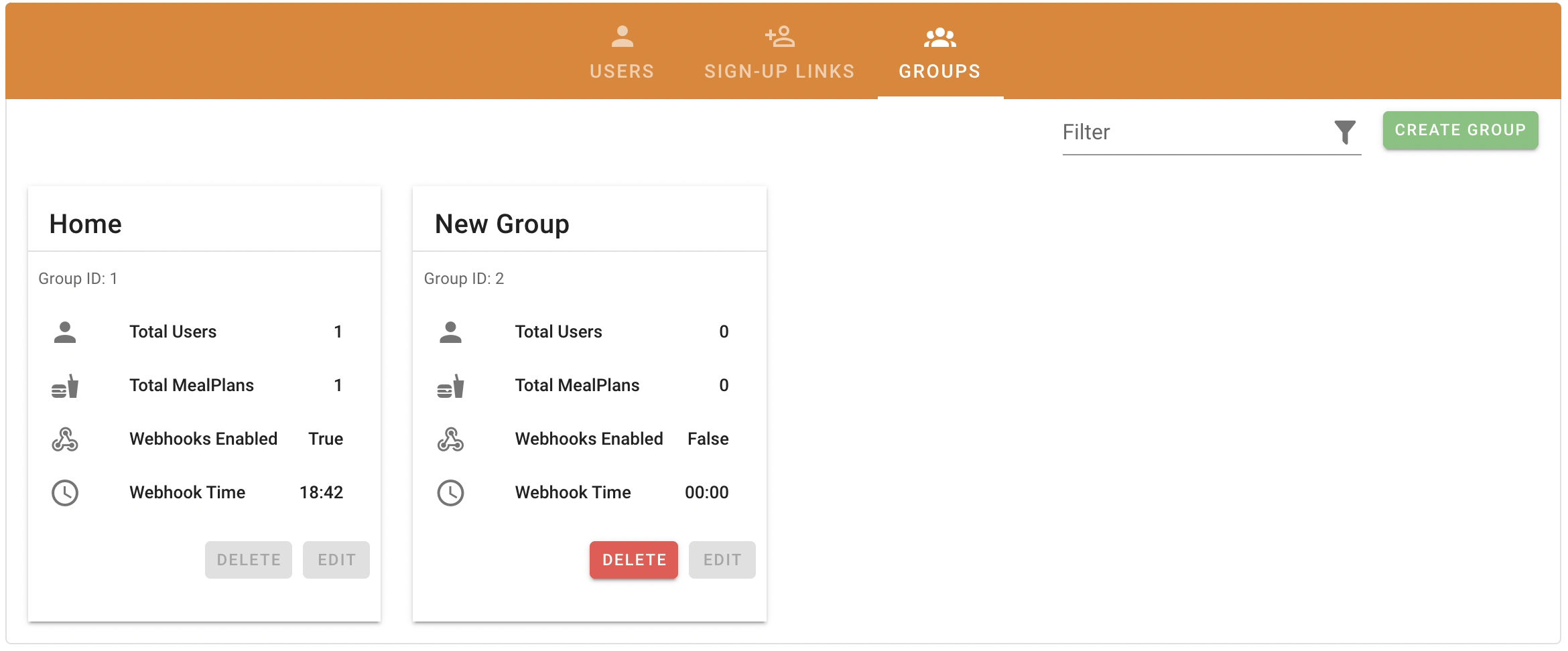Delete the New Group group
The width and height of the screenshot is (1568, 651).
point(633,560)
